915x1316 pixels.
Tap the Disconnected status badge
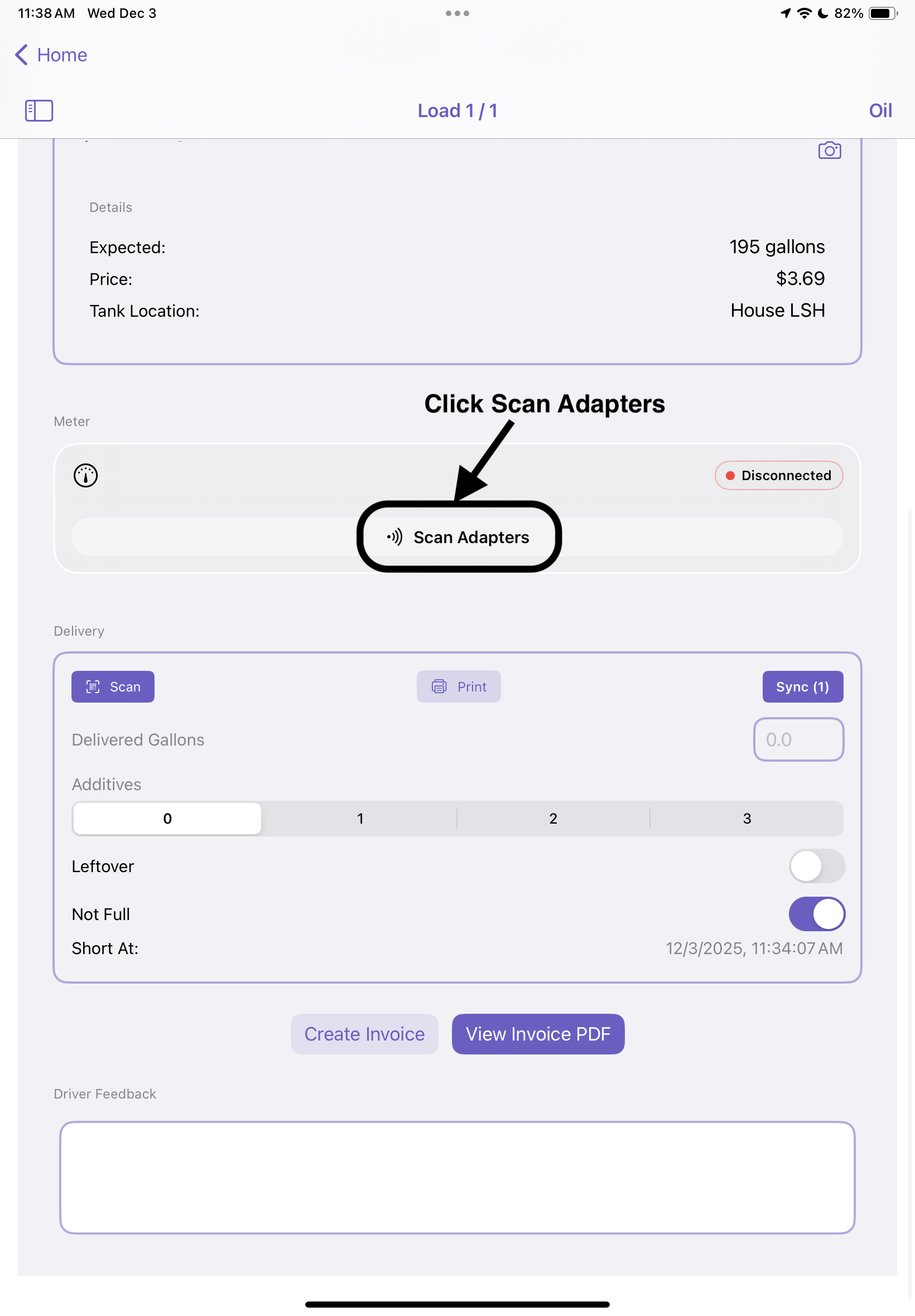(x=778, y=476)
